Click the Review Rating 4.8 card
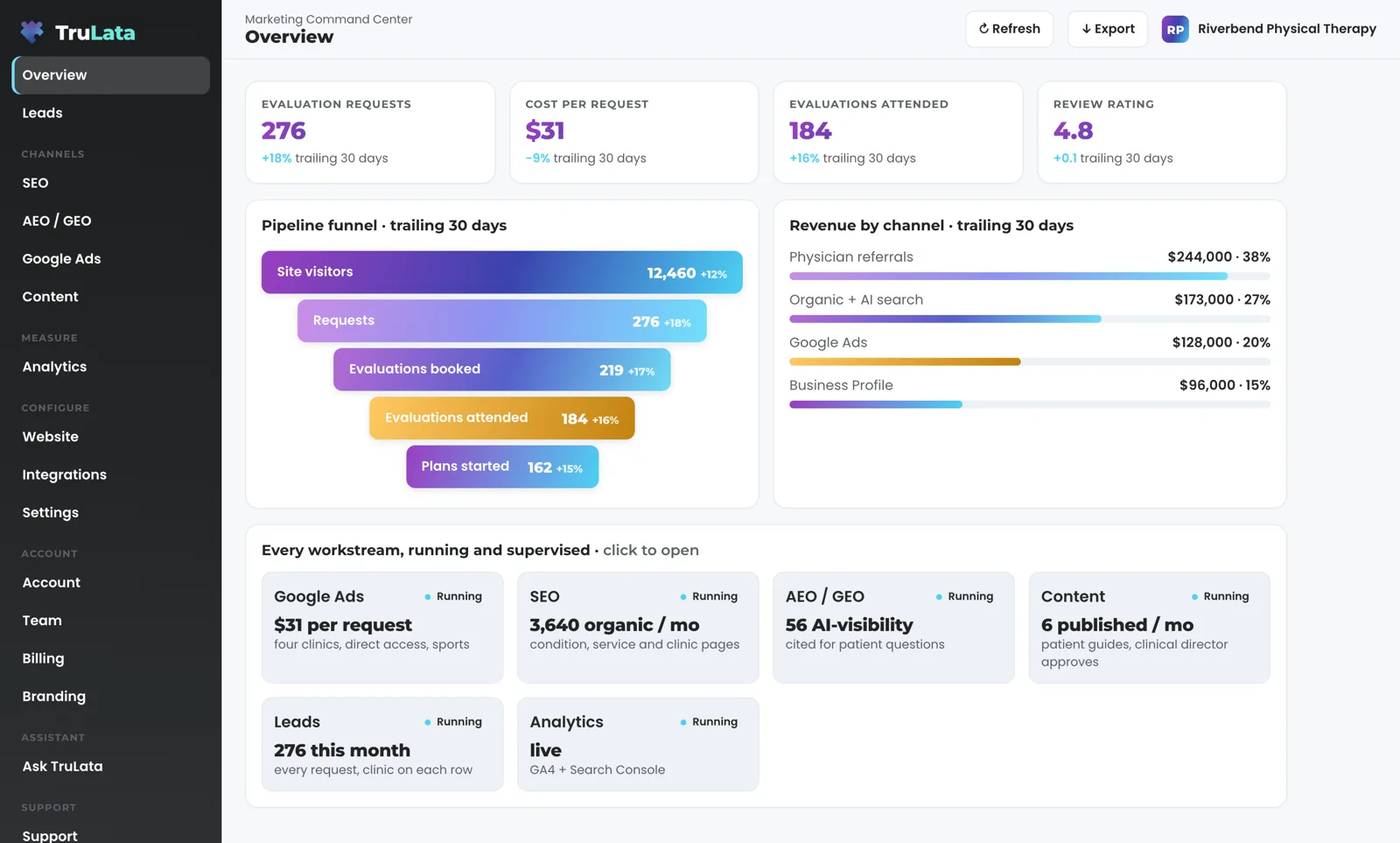This screenshot has width=1400, height=843. 1162,132
